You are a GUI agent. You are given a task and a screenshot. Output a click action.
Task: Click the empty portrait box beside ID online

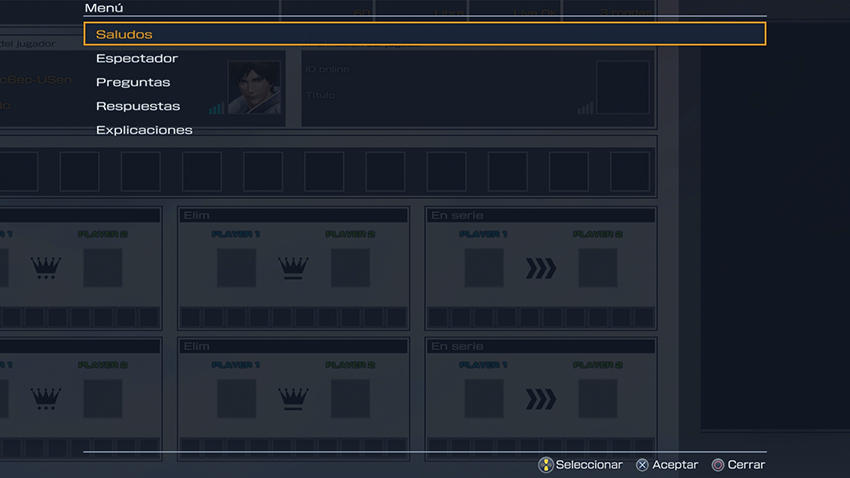[623, 87]
